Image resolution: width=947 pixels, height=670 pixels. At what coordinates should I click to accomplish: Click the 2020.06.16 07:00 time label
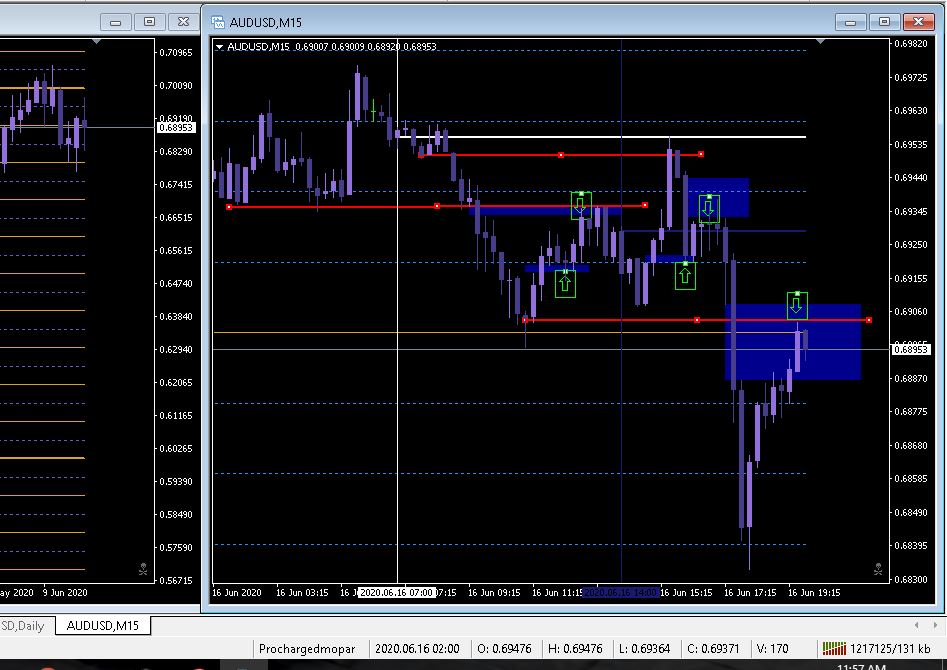pyautogui.click(x=397, y=593)
